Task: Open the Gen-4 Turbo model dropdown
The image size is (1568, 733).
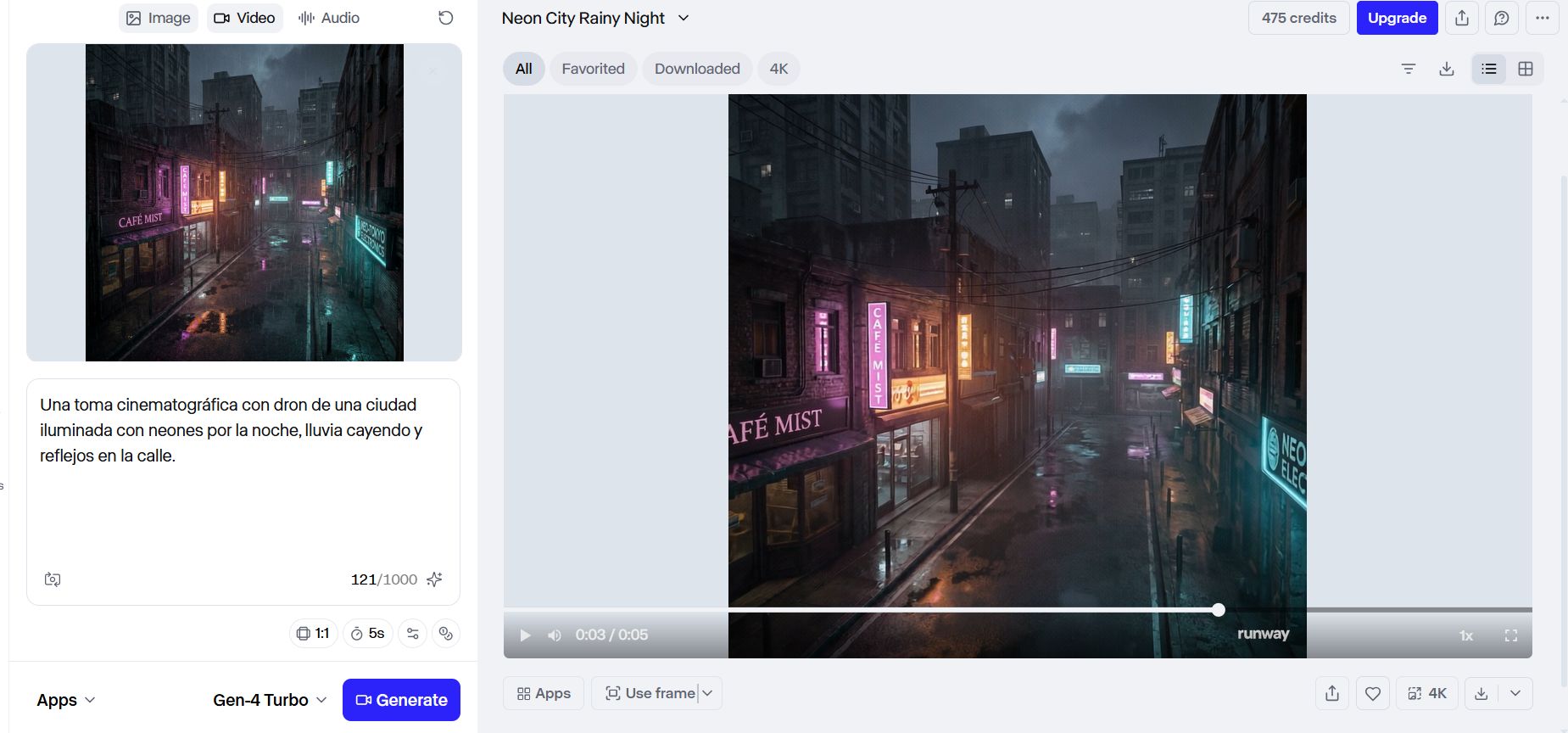Action: coord(270,700)
